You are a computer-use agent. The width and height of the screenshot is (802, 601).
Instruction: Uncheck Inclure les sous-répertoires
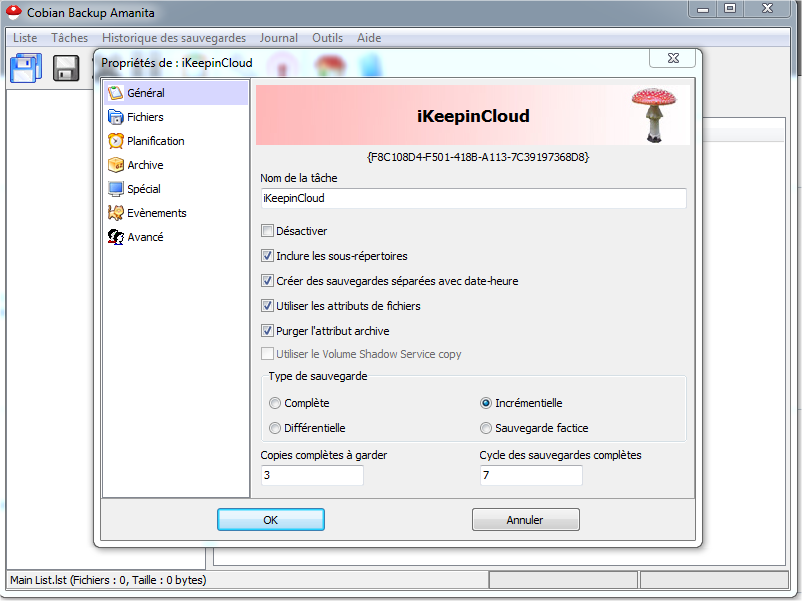[x=267, y=256]
